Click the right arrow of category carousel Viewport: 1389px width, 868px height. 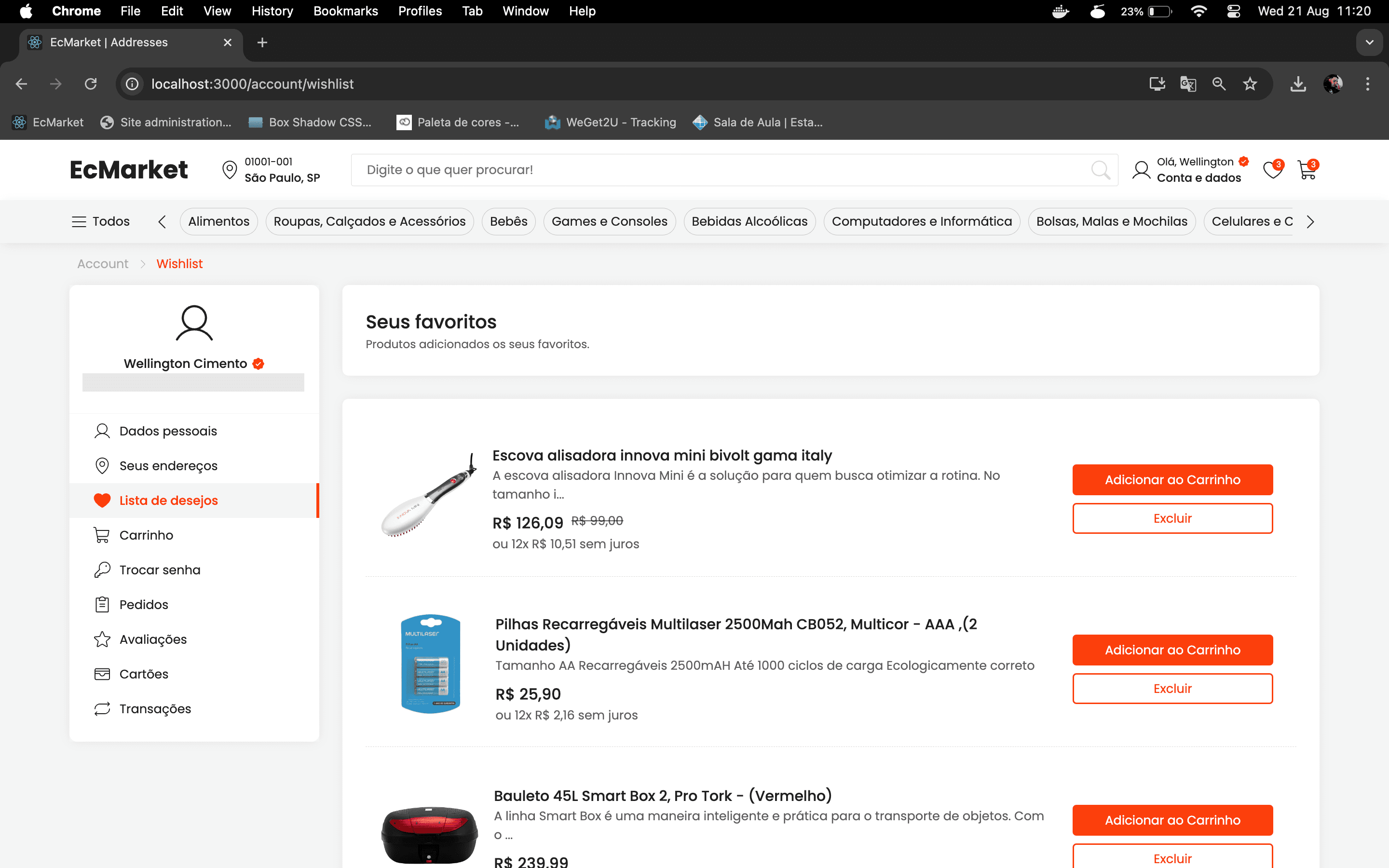pyautogui.click(x=1310, y=222)
